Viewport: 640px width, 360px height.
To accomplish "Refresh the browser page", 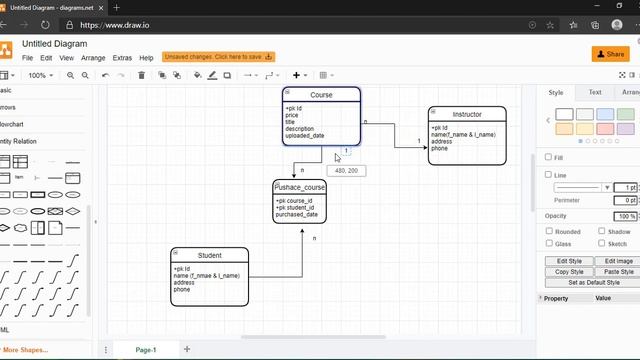I will (x=45, y=25).
